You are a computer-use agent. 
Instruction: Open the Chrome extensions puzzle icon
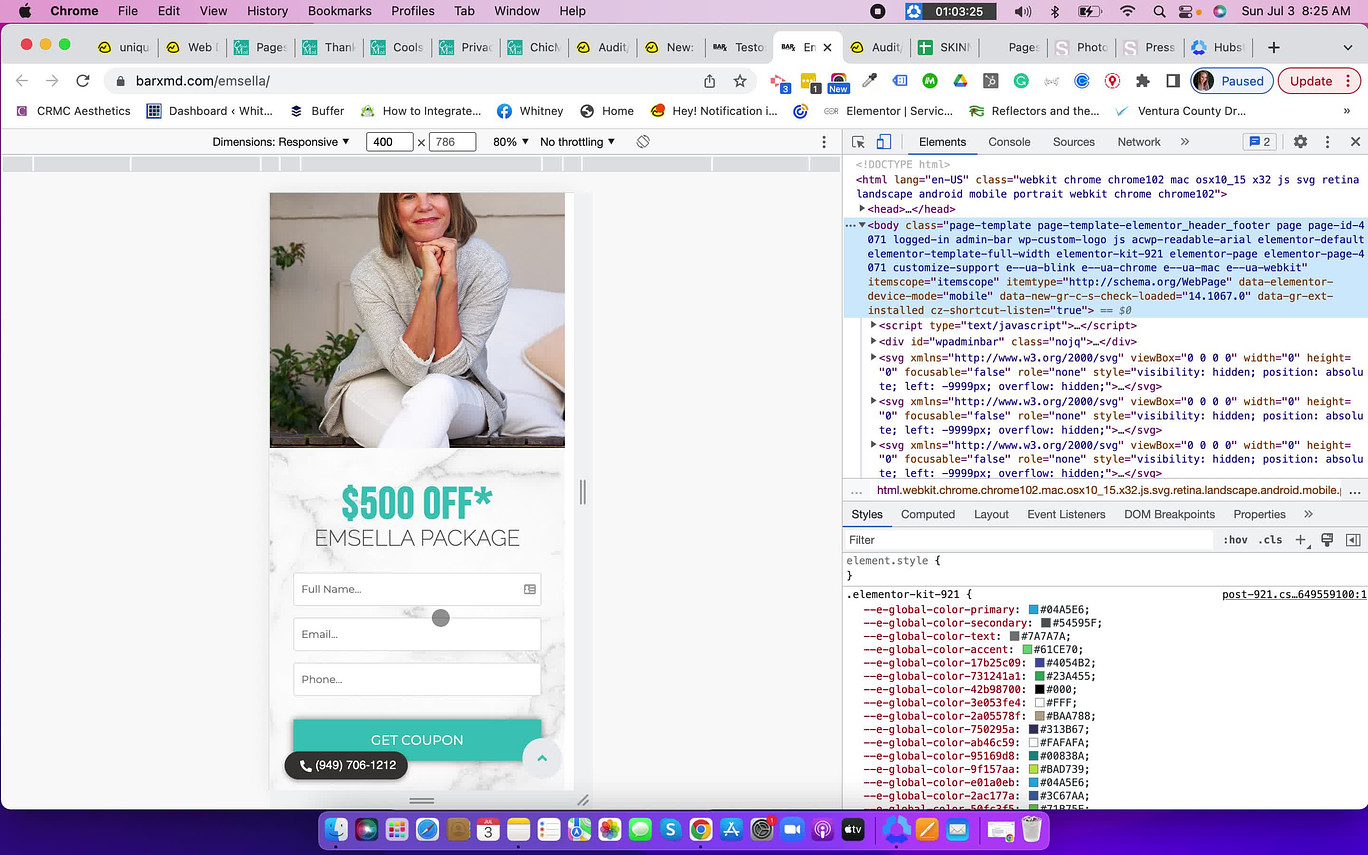(1143, 81)
